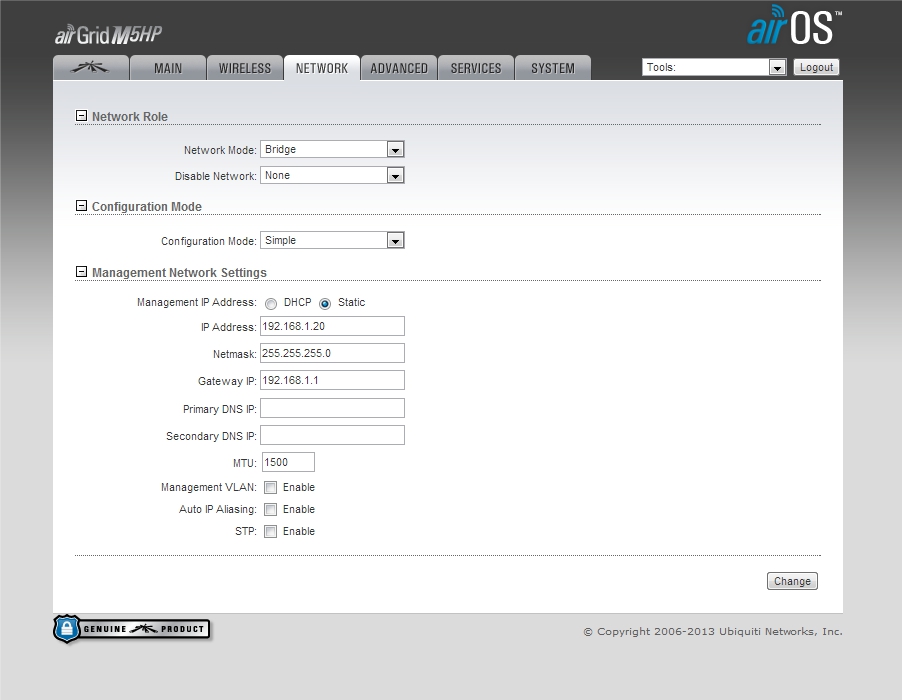Click the airGrid M5HP logo
This screenshot has width=902, height=700.
point(108,35)
